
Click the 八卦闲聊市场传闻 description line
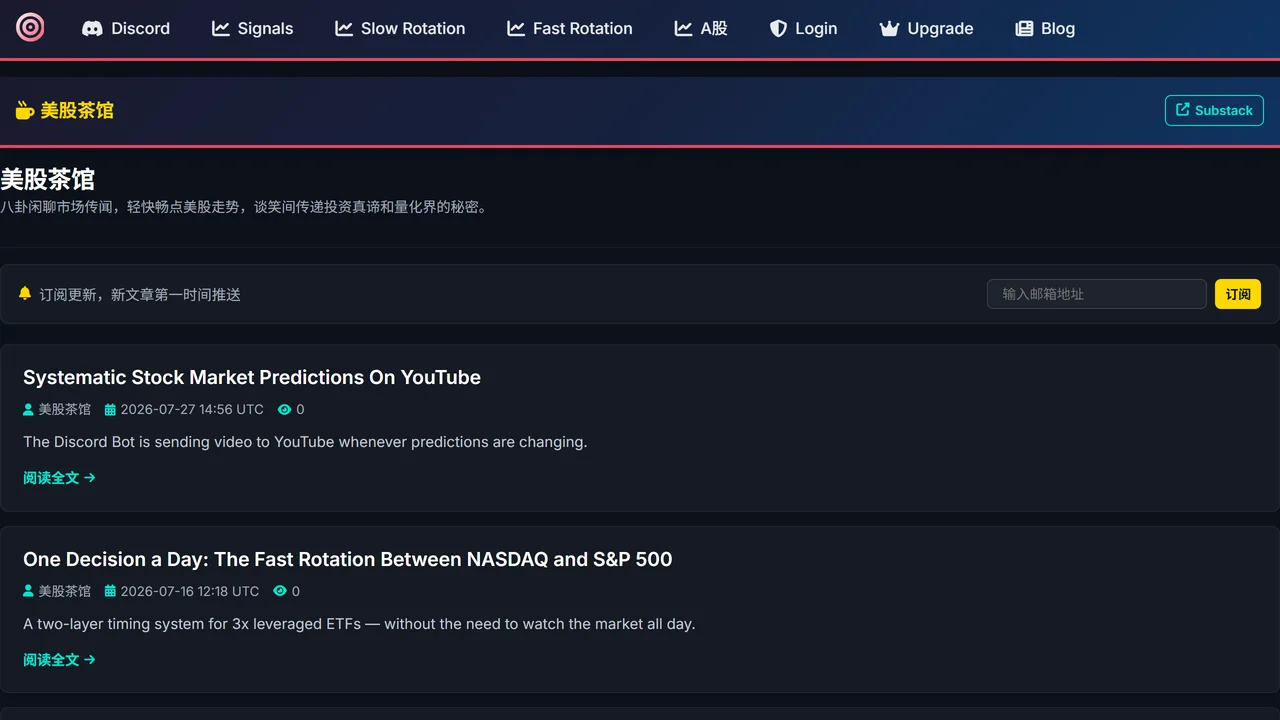click(244, 207)
